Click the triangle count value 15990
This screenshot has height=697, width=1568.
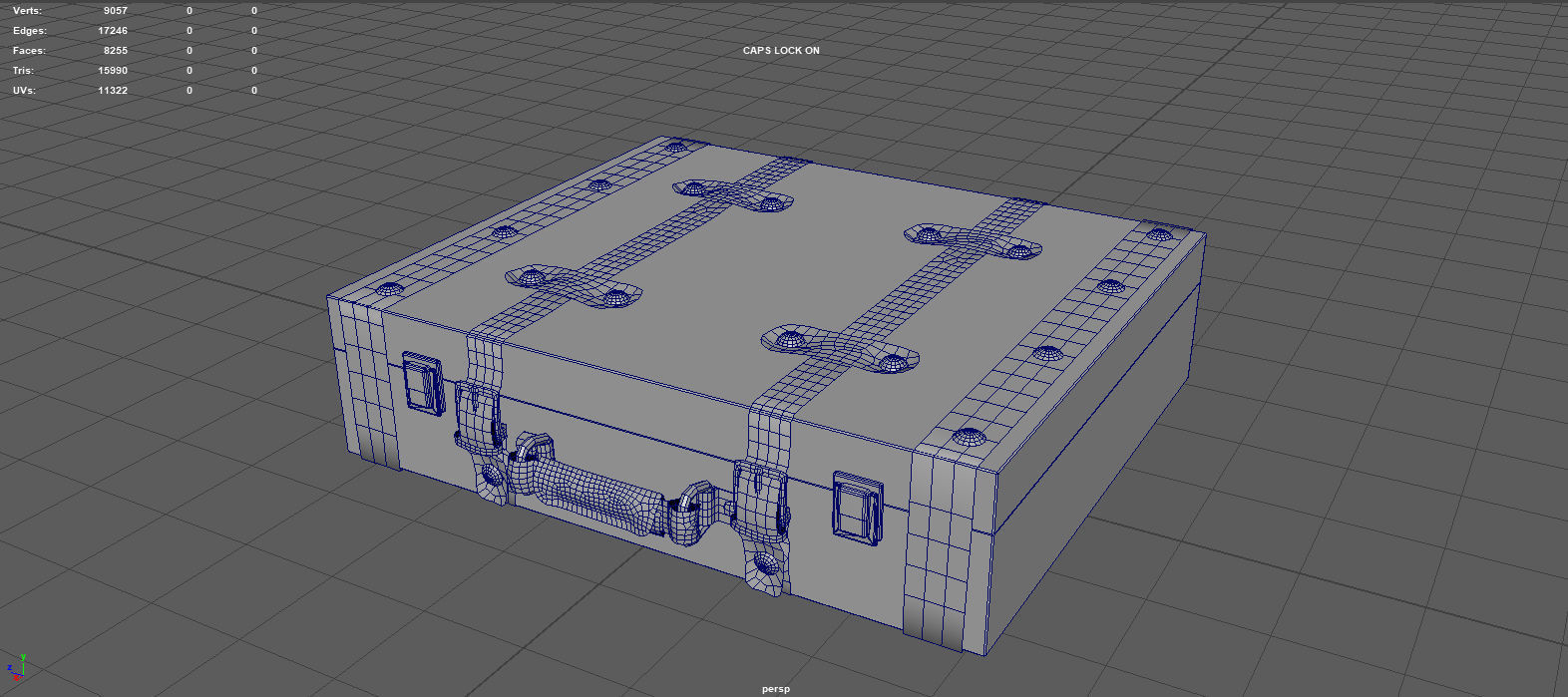coord(113,71)
